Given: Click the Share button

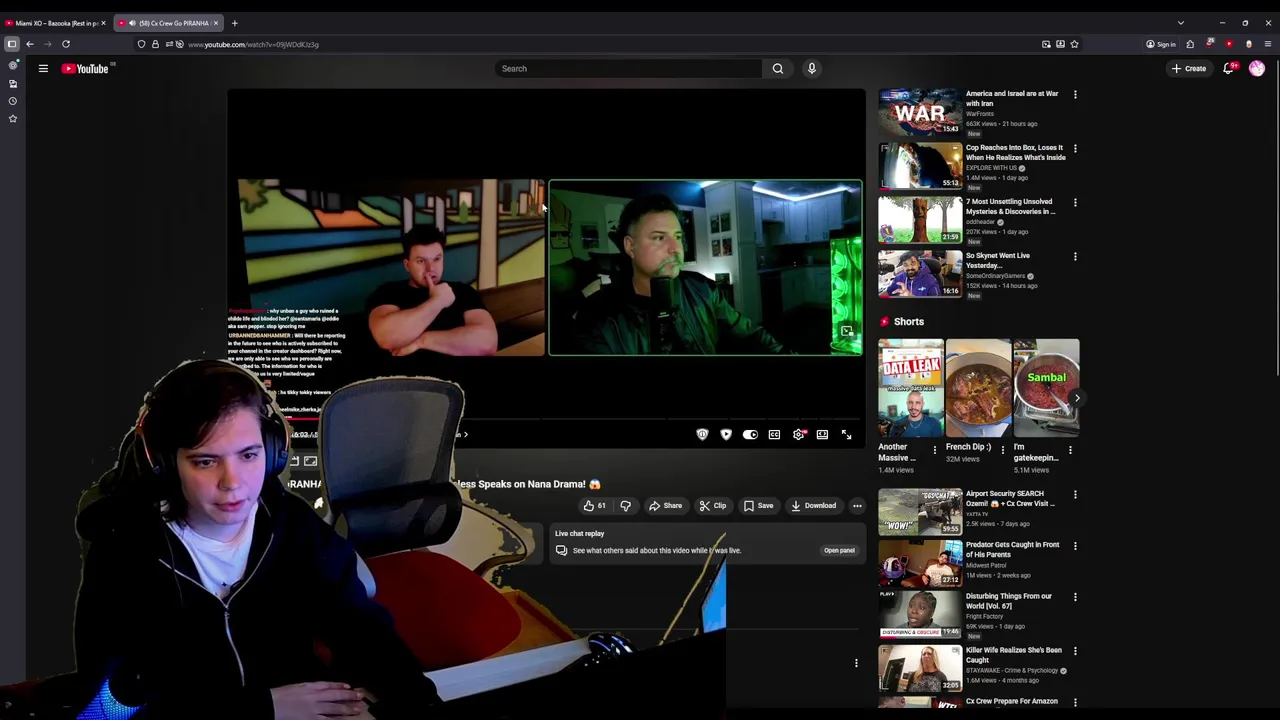Looking at the screenshot, I should (665, 506).
